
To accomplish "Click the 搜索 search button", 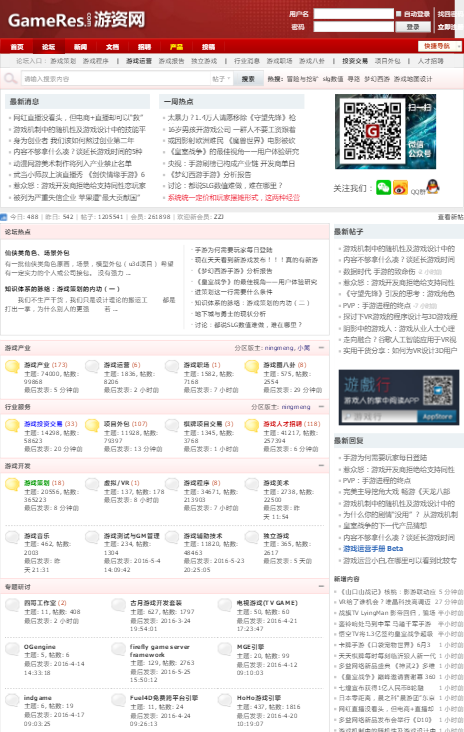I will pos(248,79).
